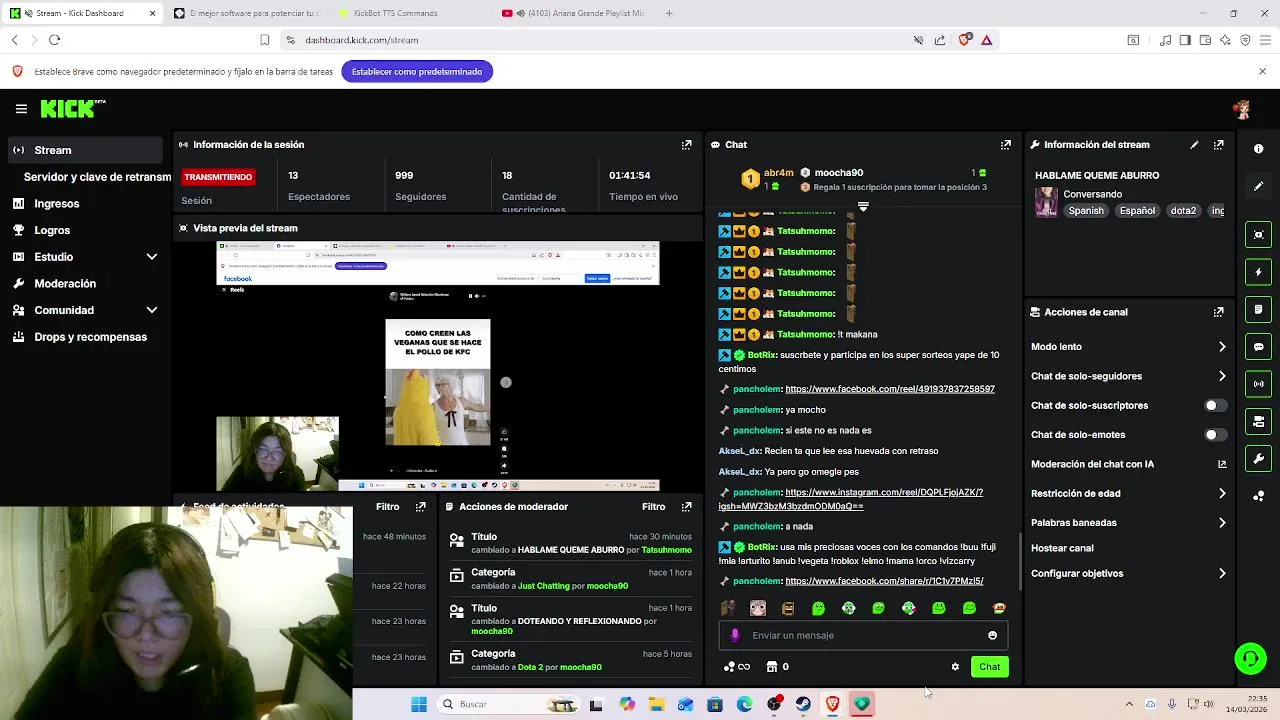Viewport: 1280px width, 720px height.
Task: Open the green headset support button
Action: click(1250, 658)
